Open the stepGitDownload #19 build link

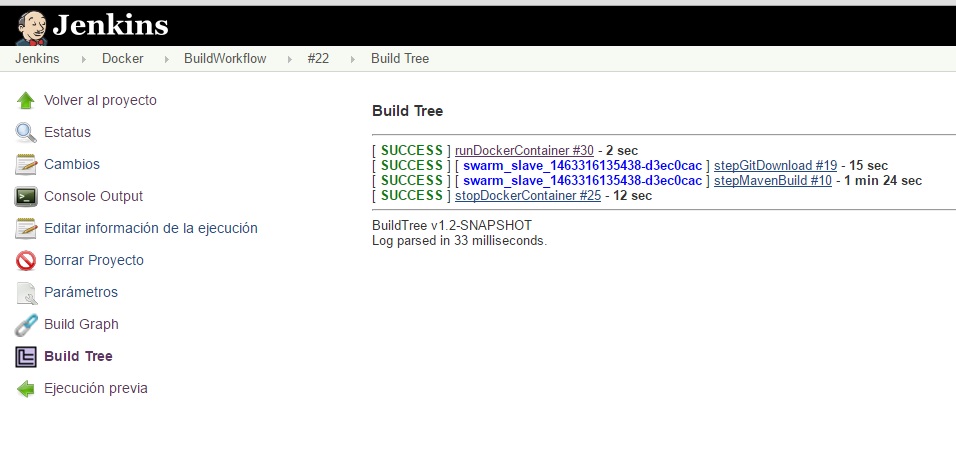tap(776, 165)
